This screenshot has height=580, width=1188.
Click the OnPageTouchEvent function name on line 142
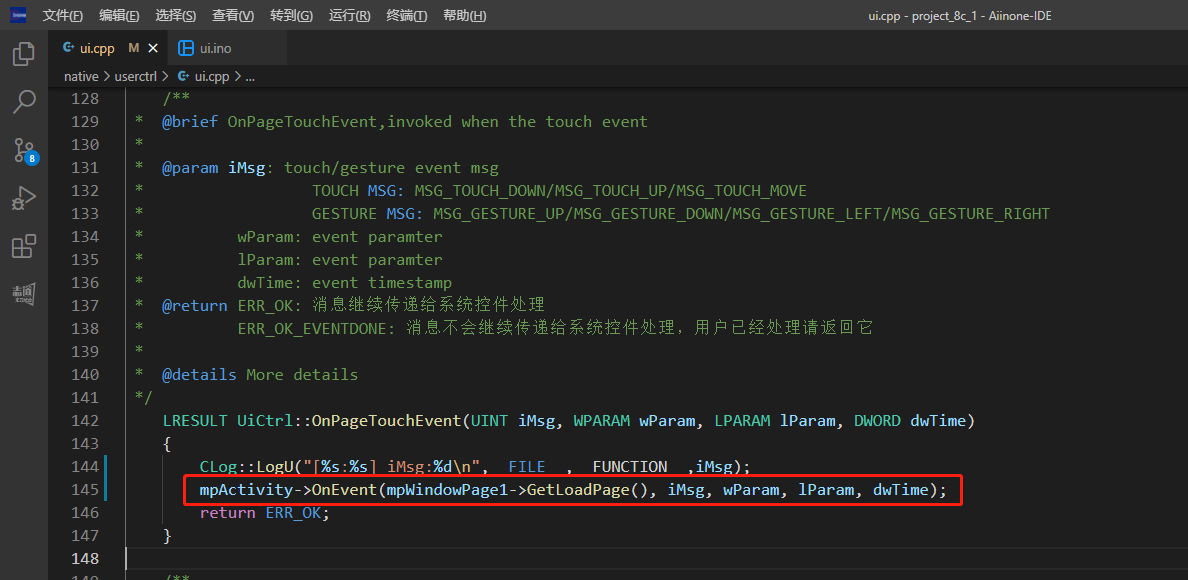[388, 421]
